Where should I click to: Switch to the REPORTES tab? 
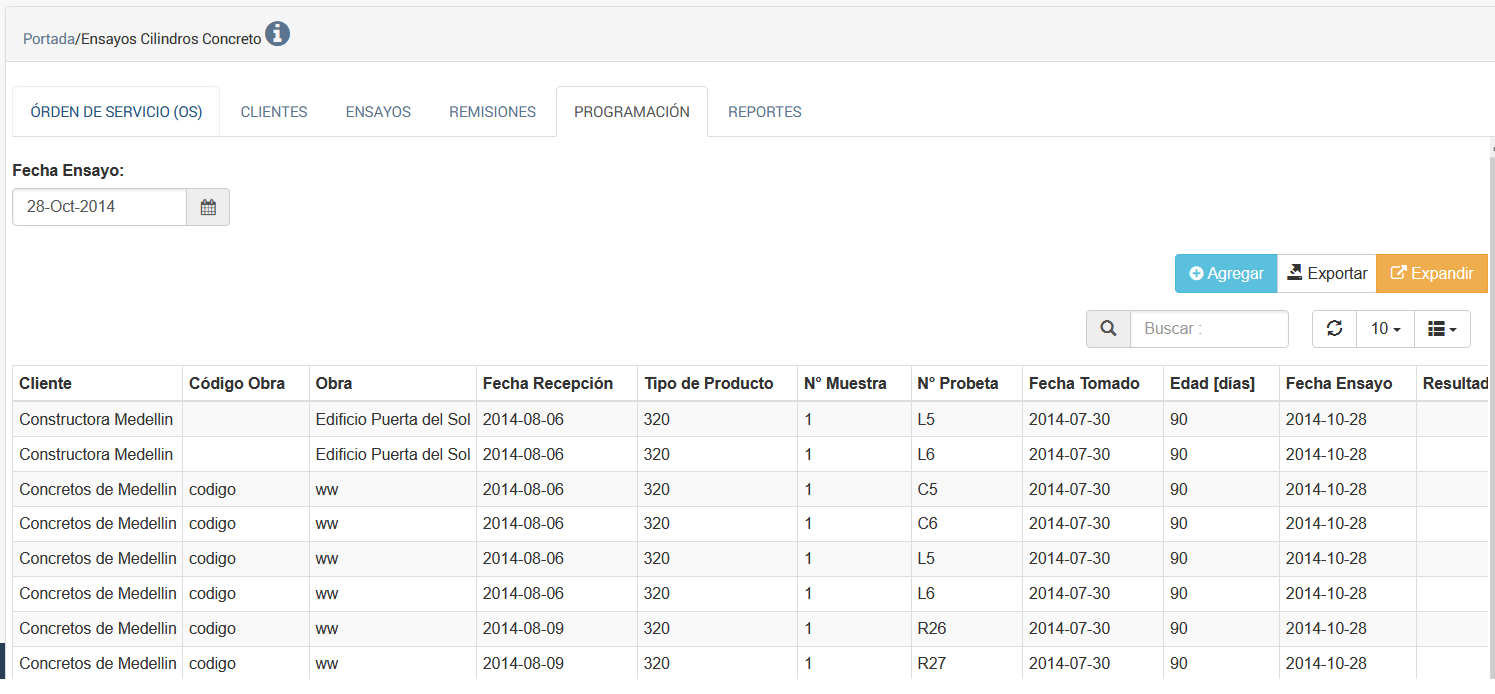click(764, 112)
